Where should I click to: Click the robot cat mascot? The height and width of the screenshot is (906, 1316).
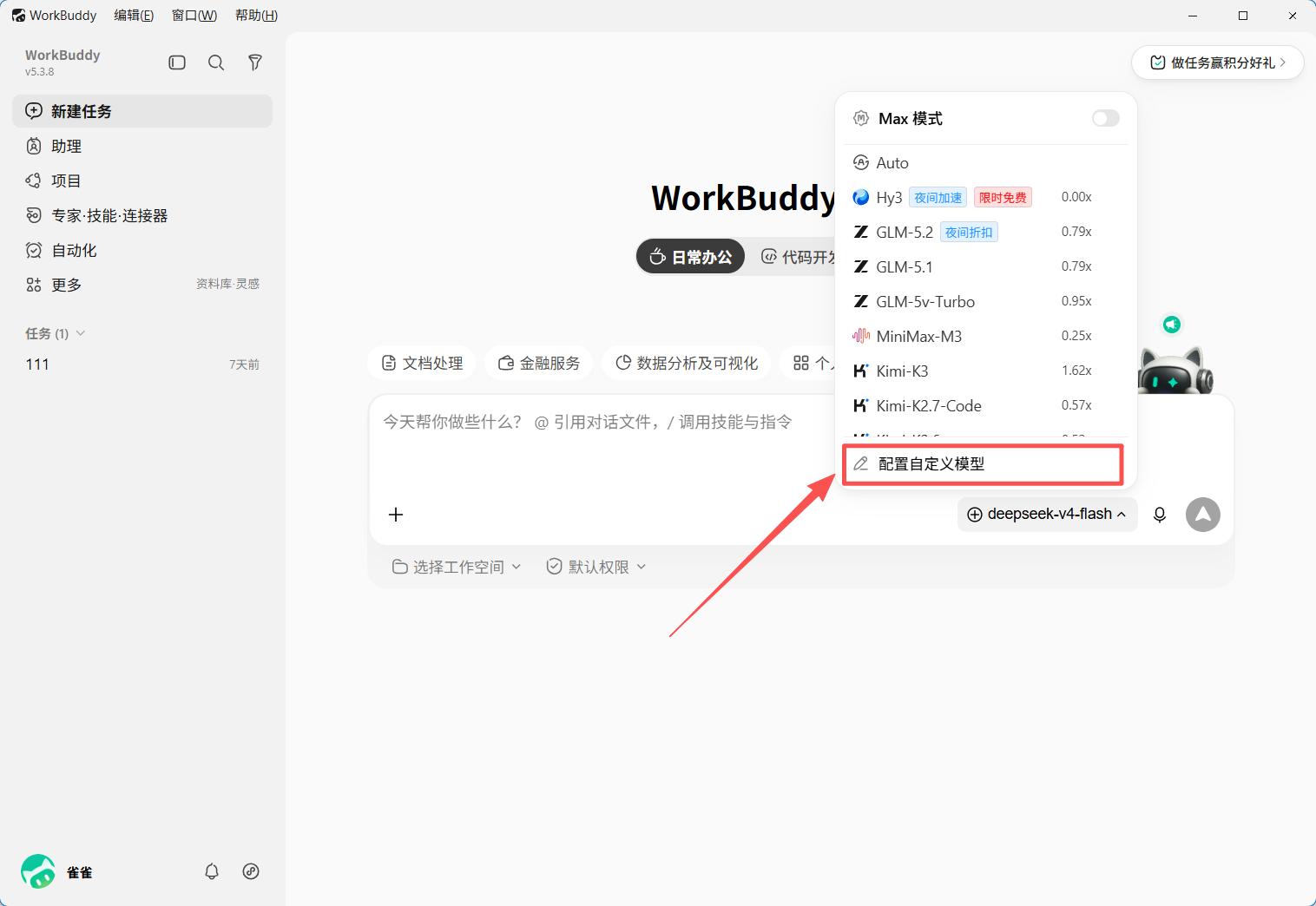click(x=1175, y=371)
